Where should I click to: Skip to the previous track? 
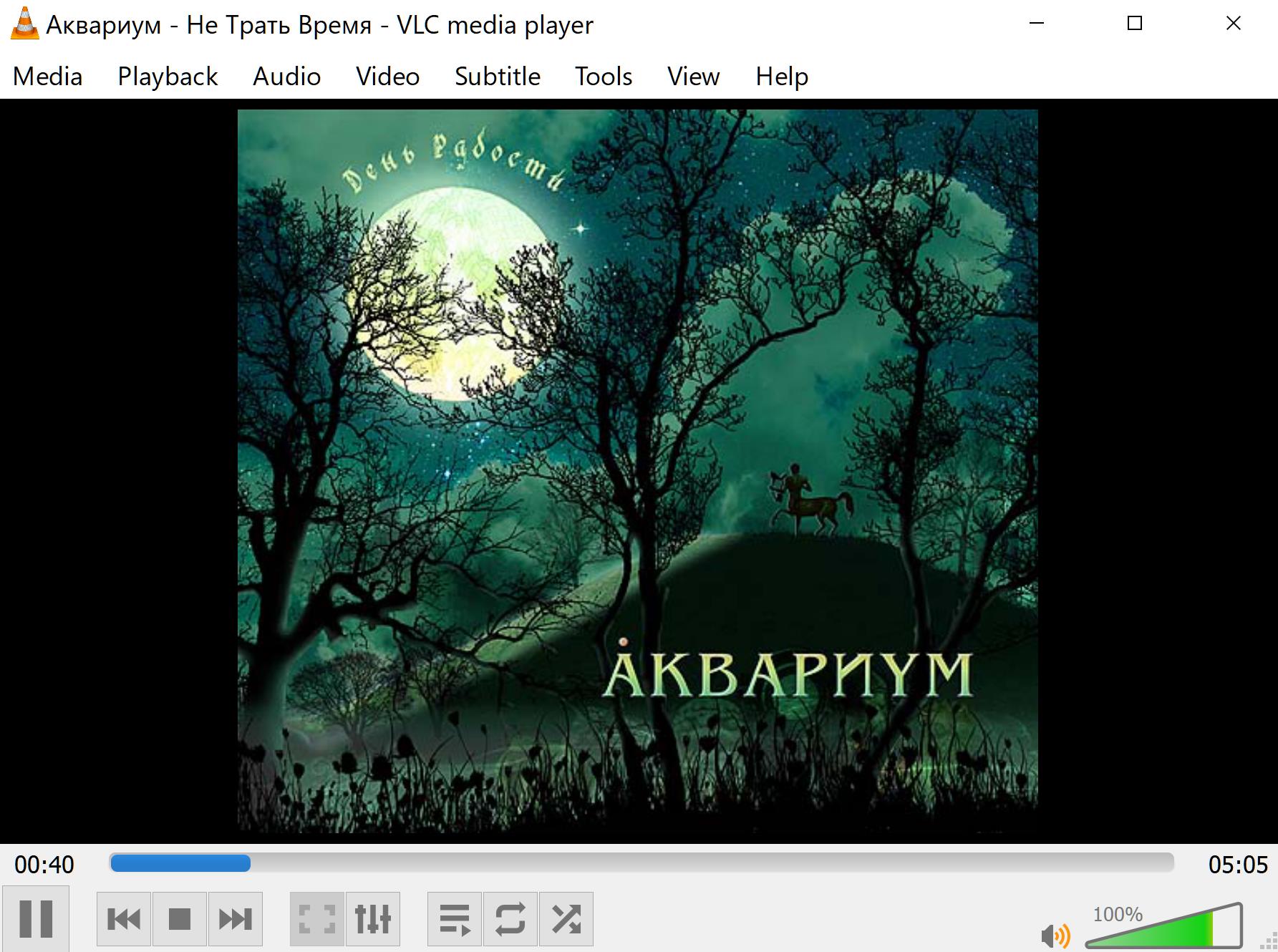(x=124, y=919)
